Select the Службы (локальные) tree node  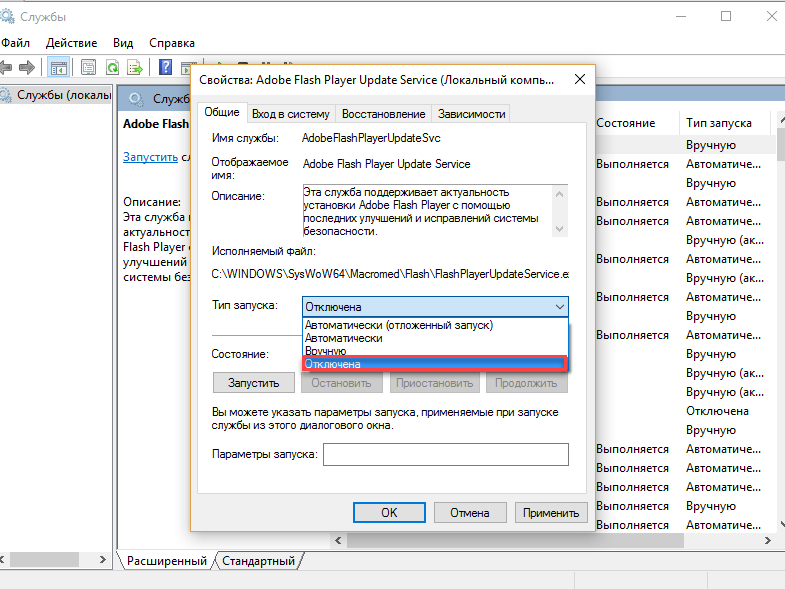click(x=55, y=95)
